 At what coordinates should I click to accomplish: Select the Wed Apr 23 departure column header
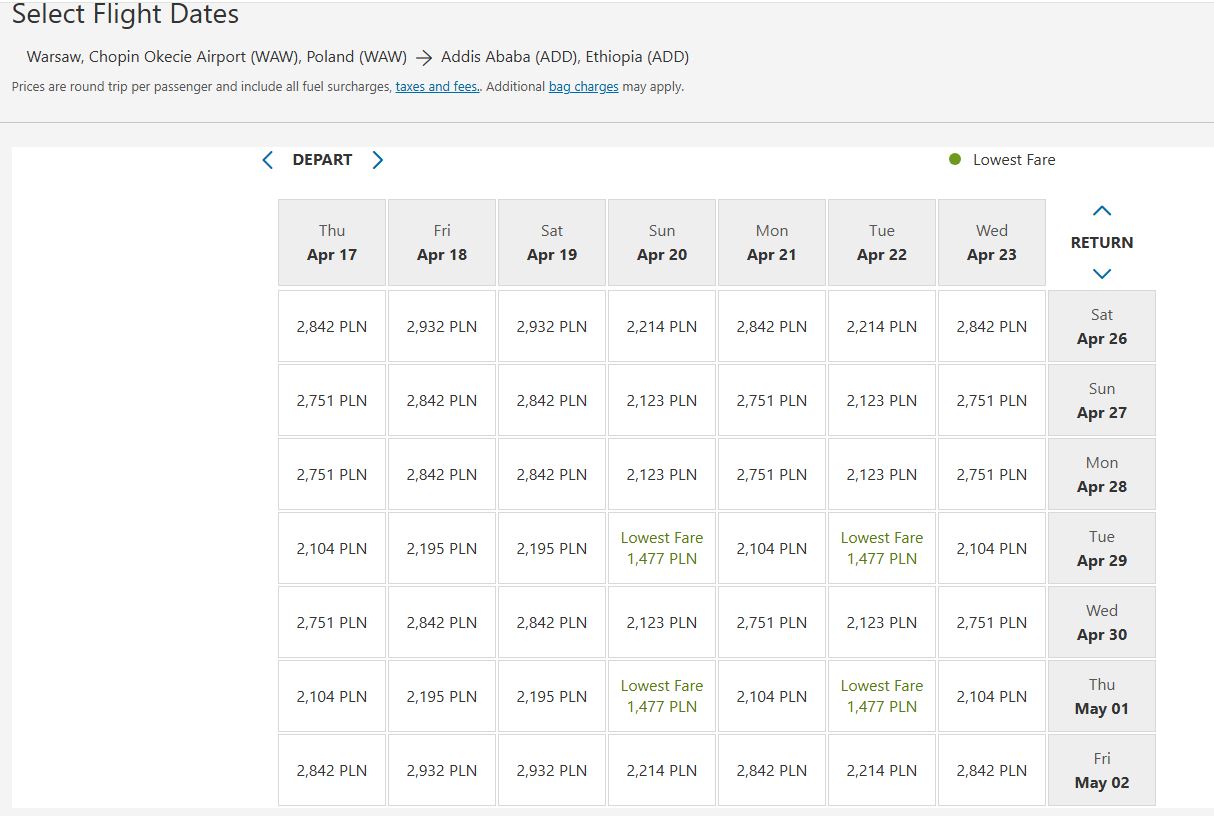pyautogui.click(x=992, y=242)
